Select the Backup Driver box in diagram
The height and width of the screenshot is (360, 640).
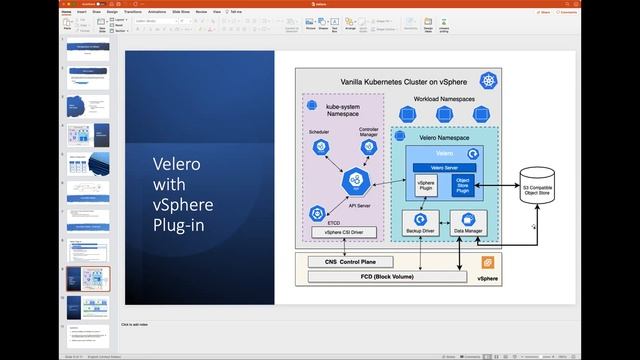pos(420,223)
